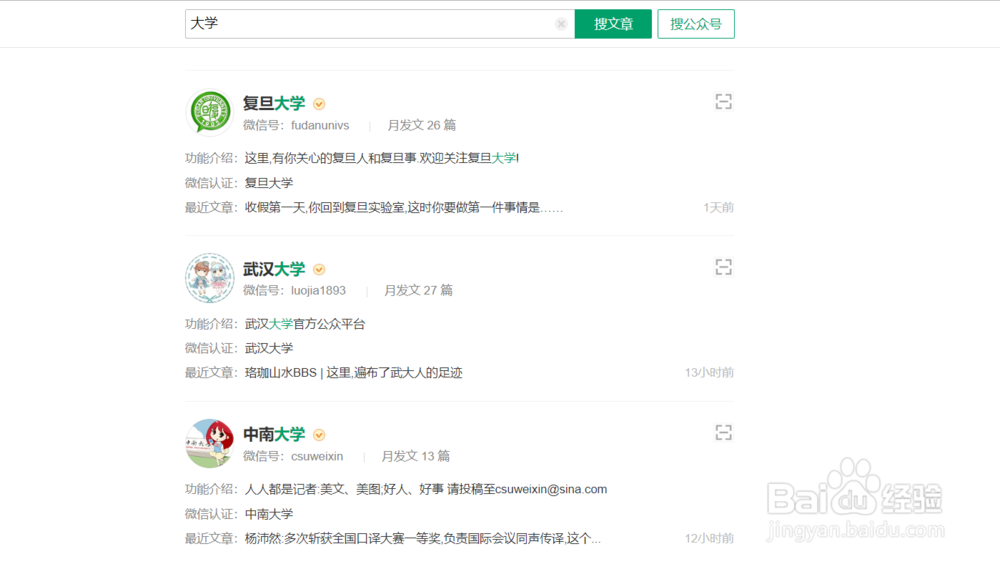Select WeChat ID luojia1893
Image resolution: width=1000 pixels, height=564 pixels.
(x=318, y=290)
